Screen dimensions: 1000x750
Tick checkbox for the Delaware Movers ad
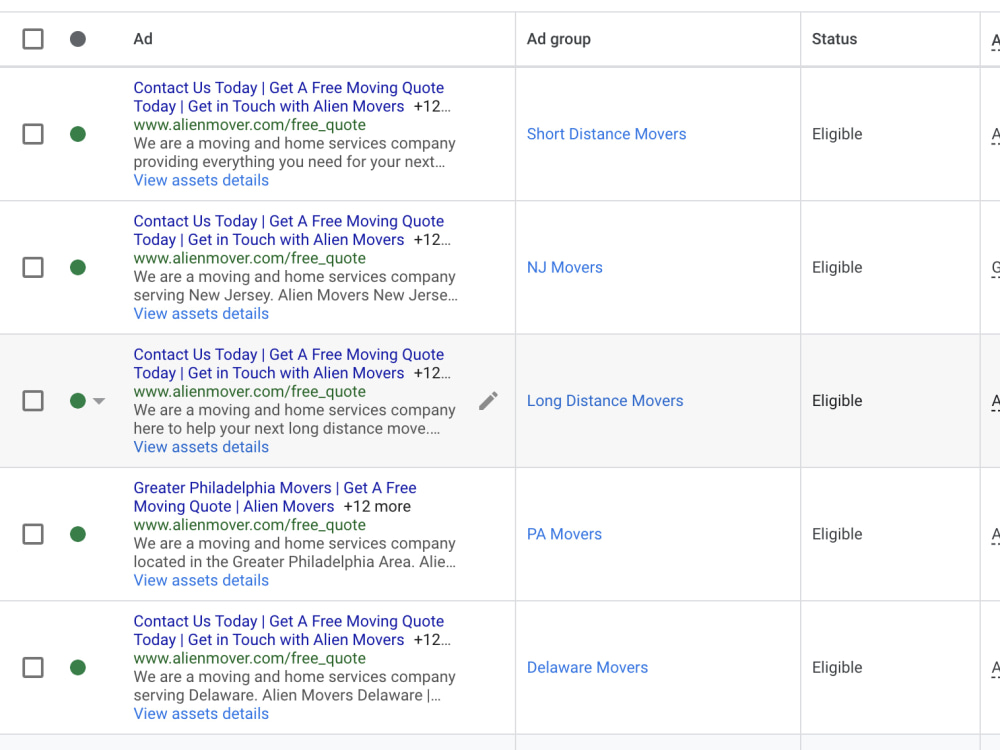coord(33,668)
